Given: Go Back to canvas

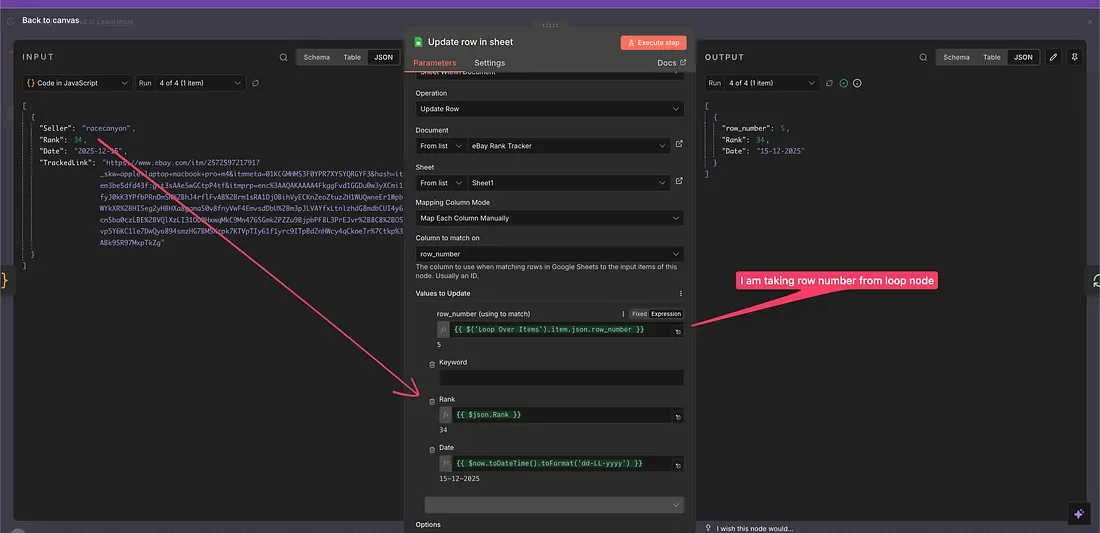Looking at the screenshot, I should coord(50,20).
